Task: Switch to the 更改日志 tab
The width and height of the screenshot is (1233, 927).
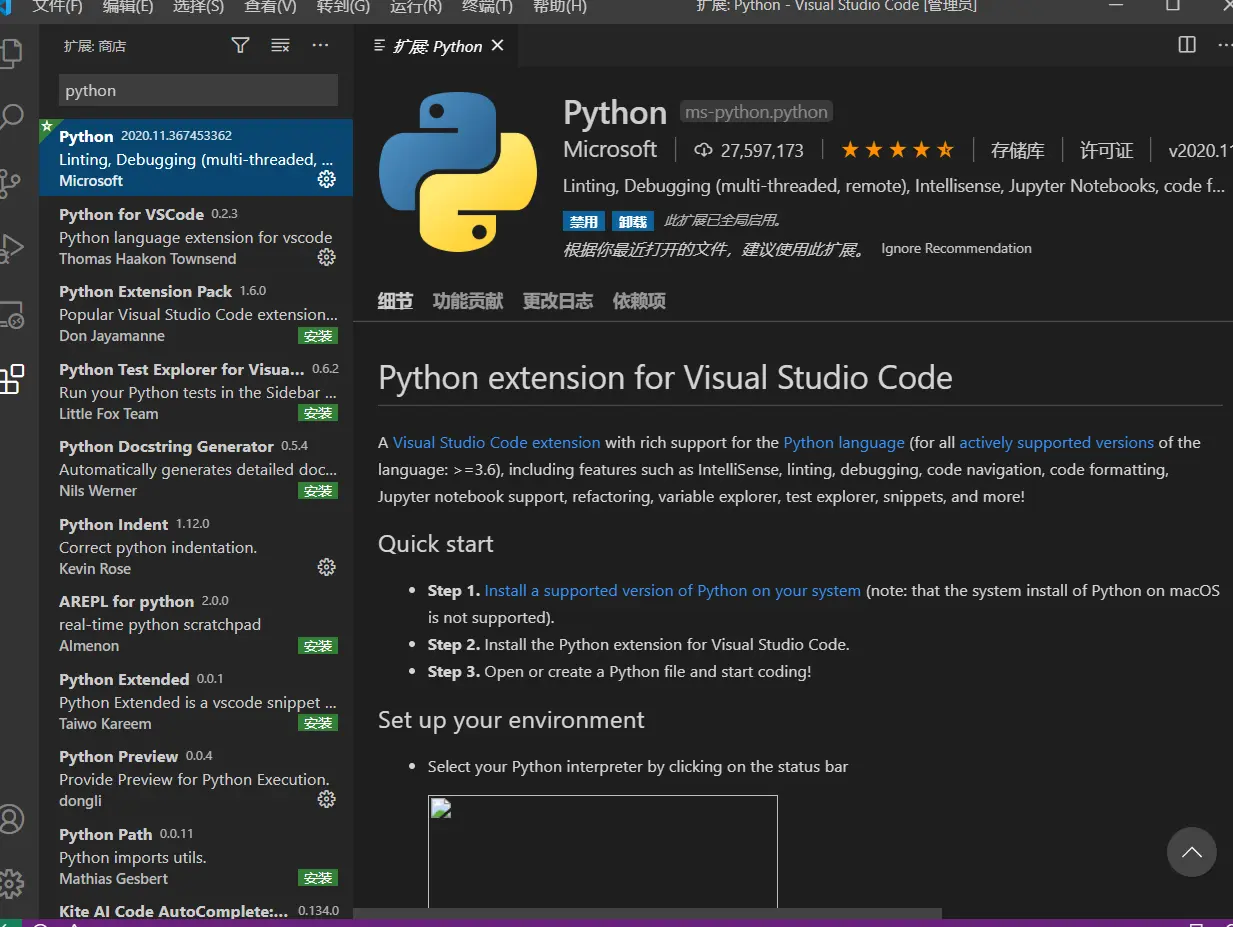Action: (557, 301)
